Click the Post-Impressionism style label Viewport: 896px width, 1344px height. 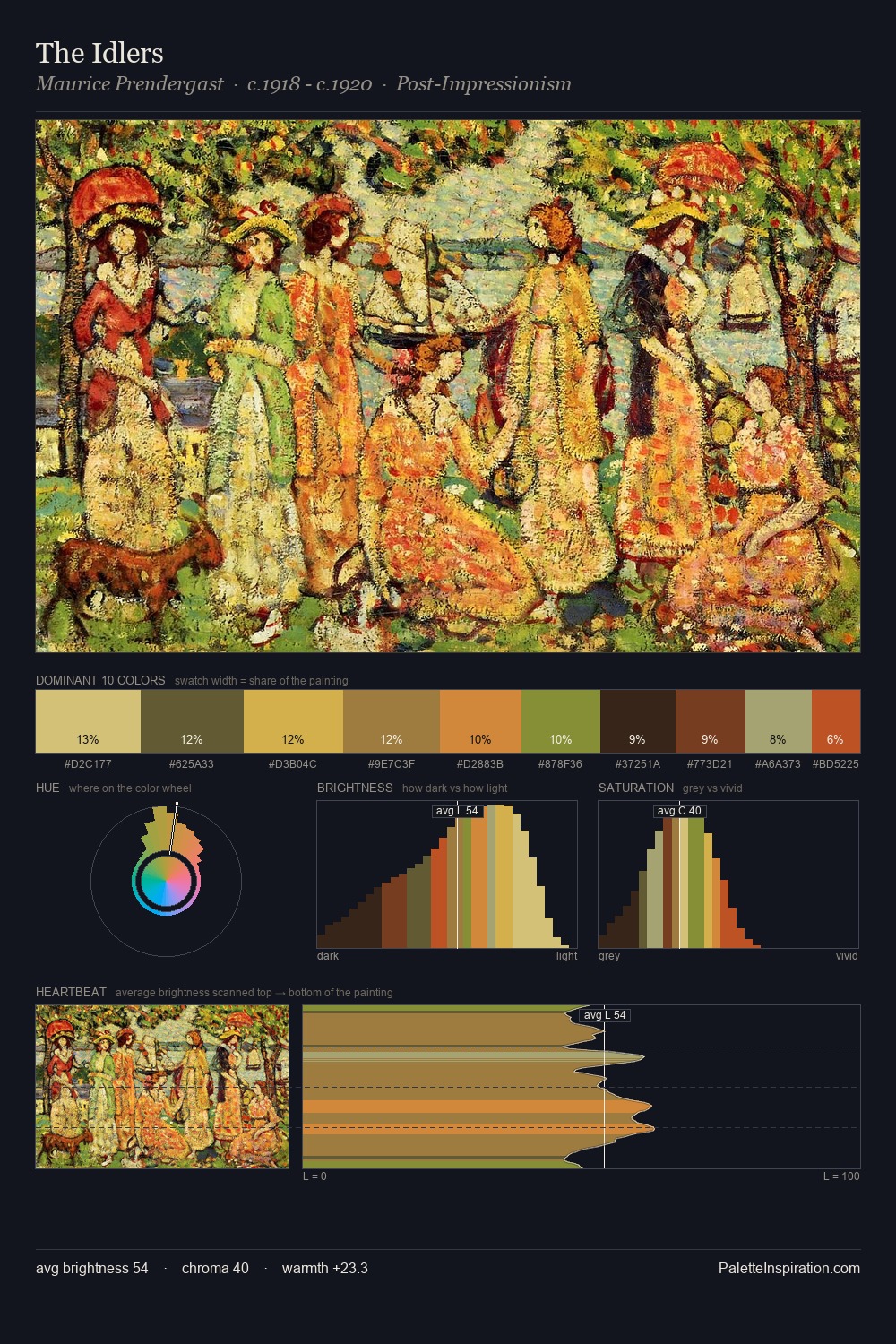[x=484, y=84]
